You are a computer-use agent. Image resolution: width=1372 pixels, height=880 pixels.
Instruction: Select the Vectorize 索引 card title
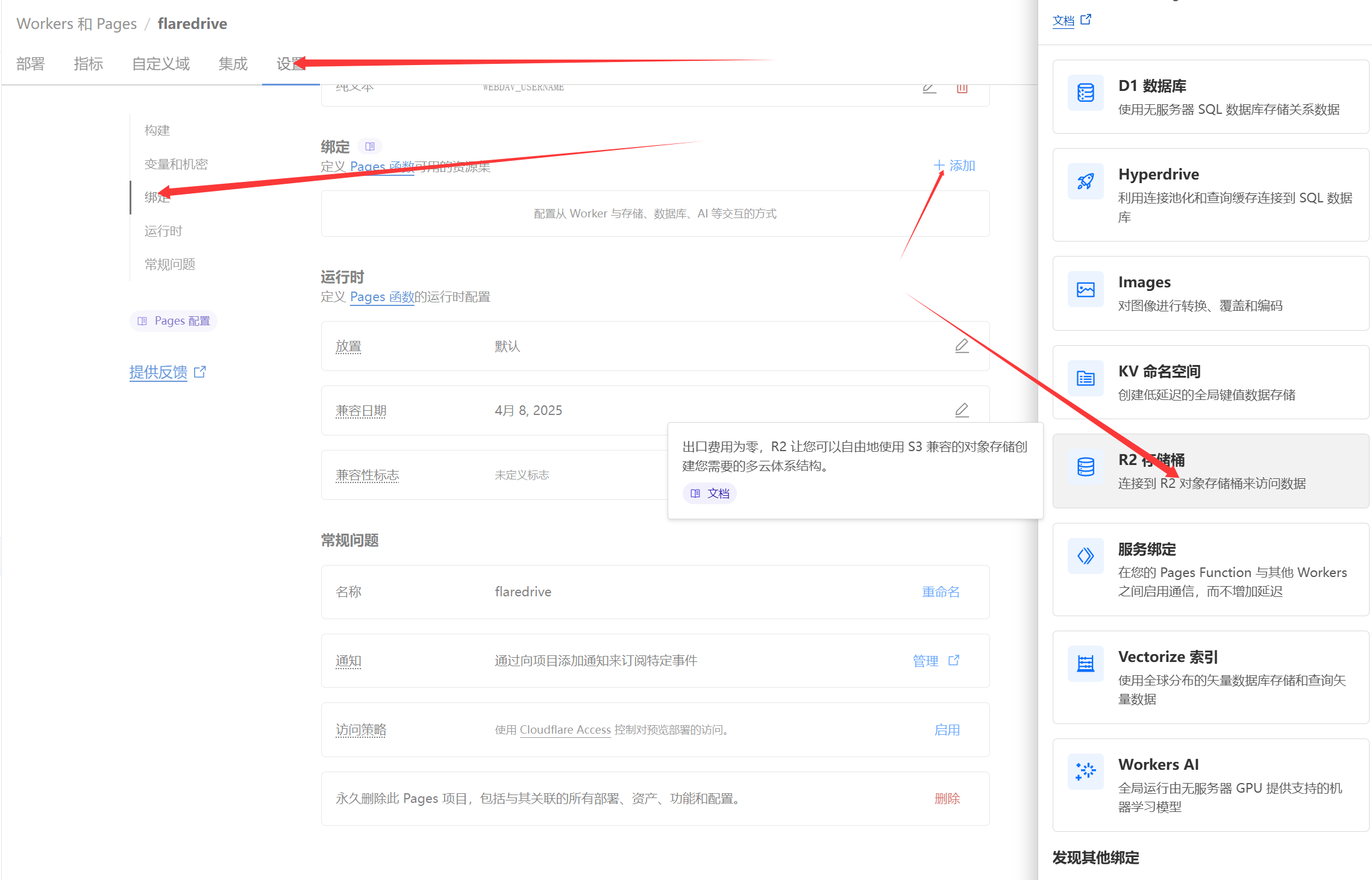pyautogui.click(x=1168, y=657)
